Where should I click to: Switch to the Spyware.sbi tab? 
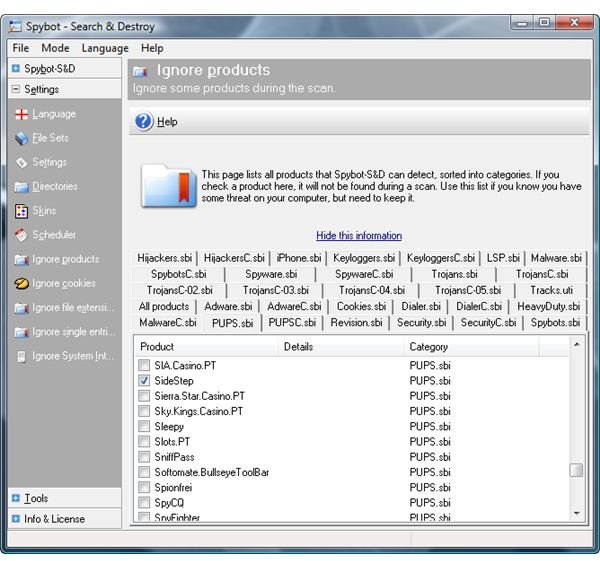click(x=271, y=274)
